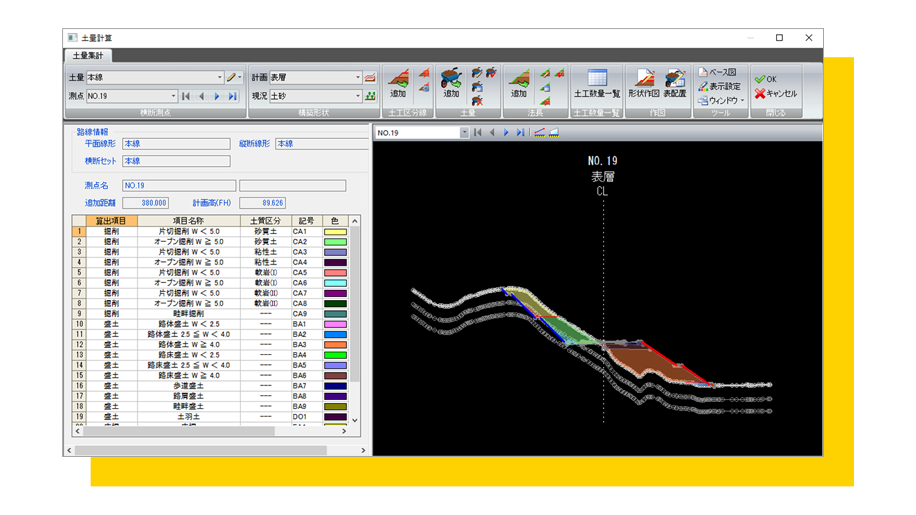Expand the 土量 本線 combo box

pyautogui.click(x=220, y=77)
